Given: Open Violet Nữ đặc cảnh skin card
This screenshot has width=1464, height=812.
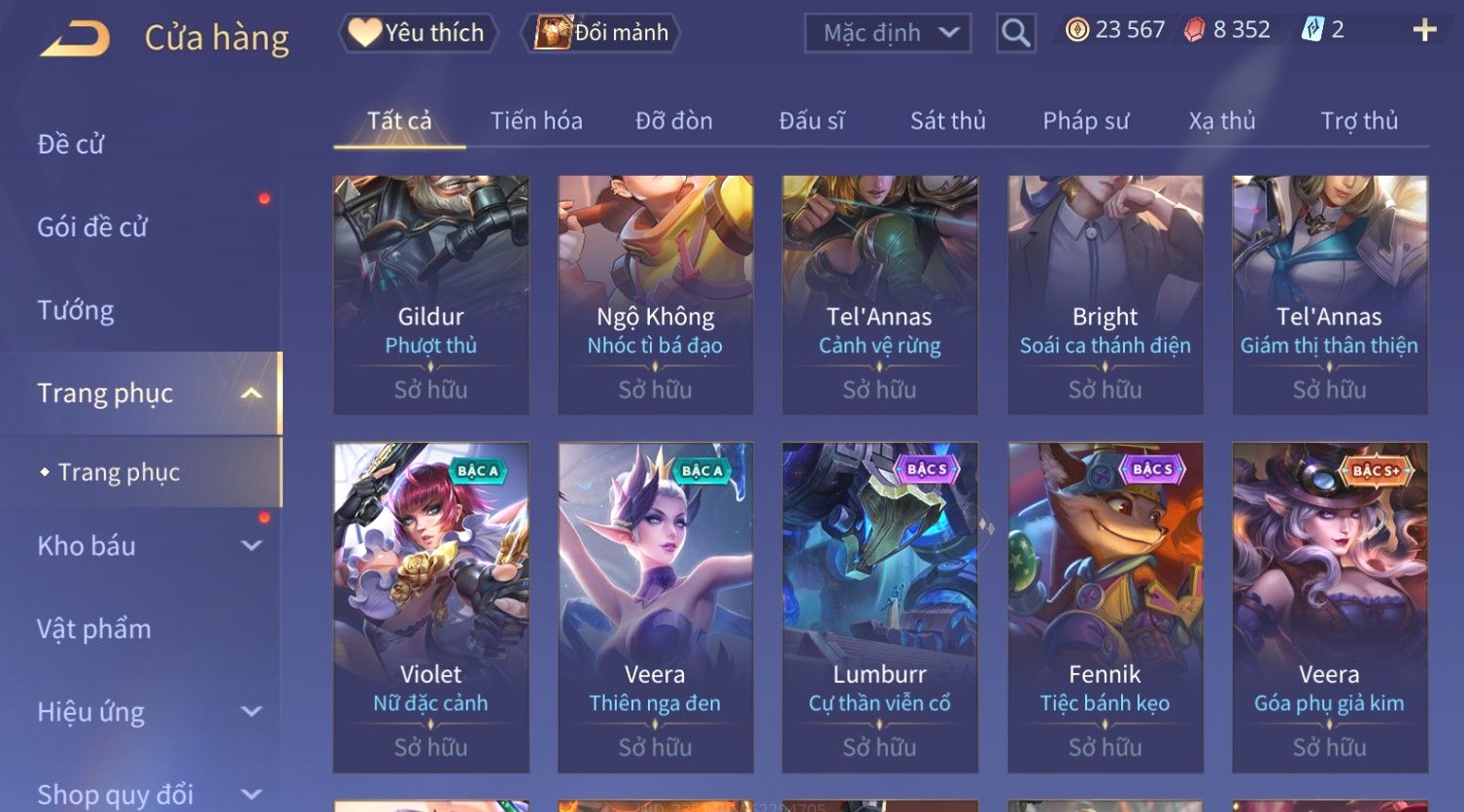Looking at the screenshot, I should coord(431,608).
